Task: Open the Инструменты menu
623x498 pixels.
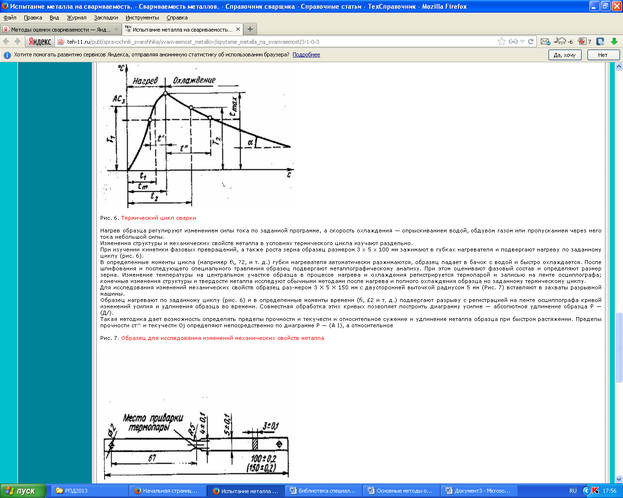Action: pos(142,18)
